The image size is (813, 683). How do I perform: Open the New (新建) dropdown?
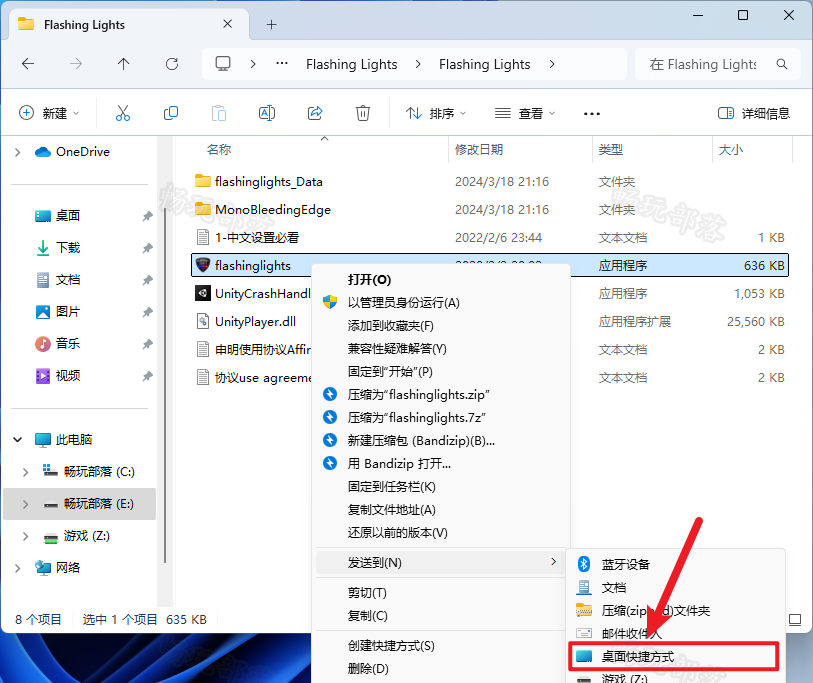pos(49,113)
